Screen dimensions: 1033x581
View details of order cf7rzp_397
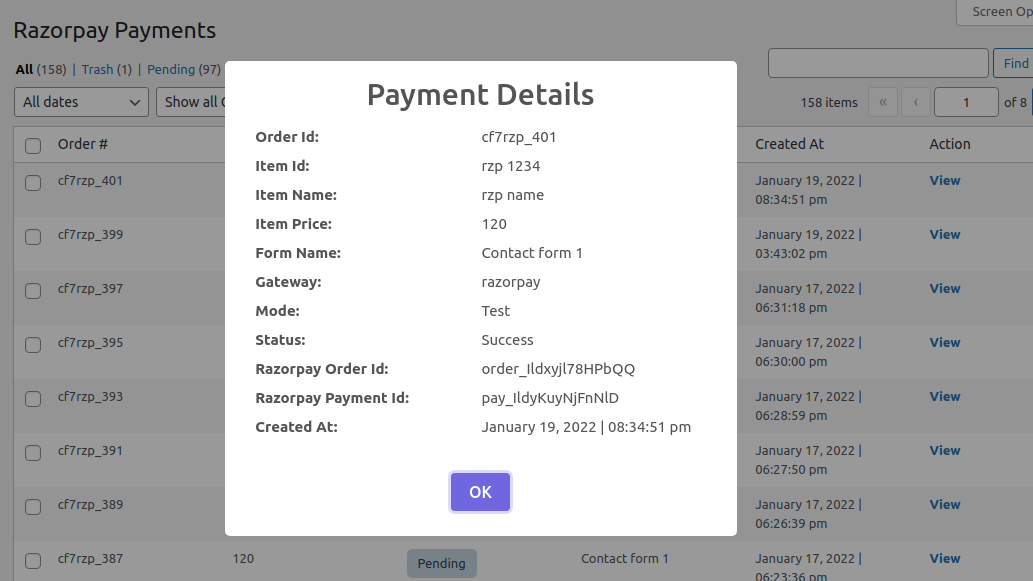945,289
